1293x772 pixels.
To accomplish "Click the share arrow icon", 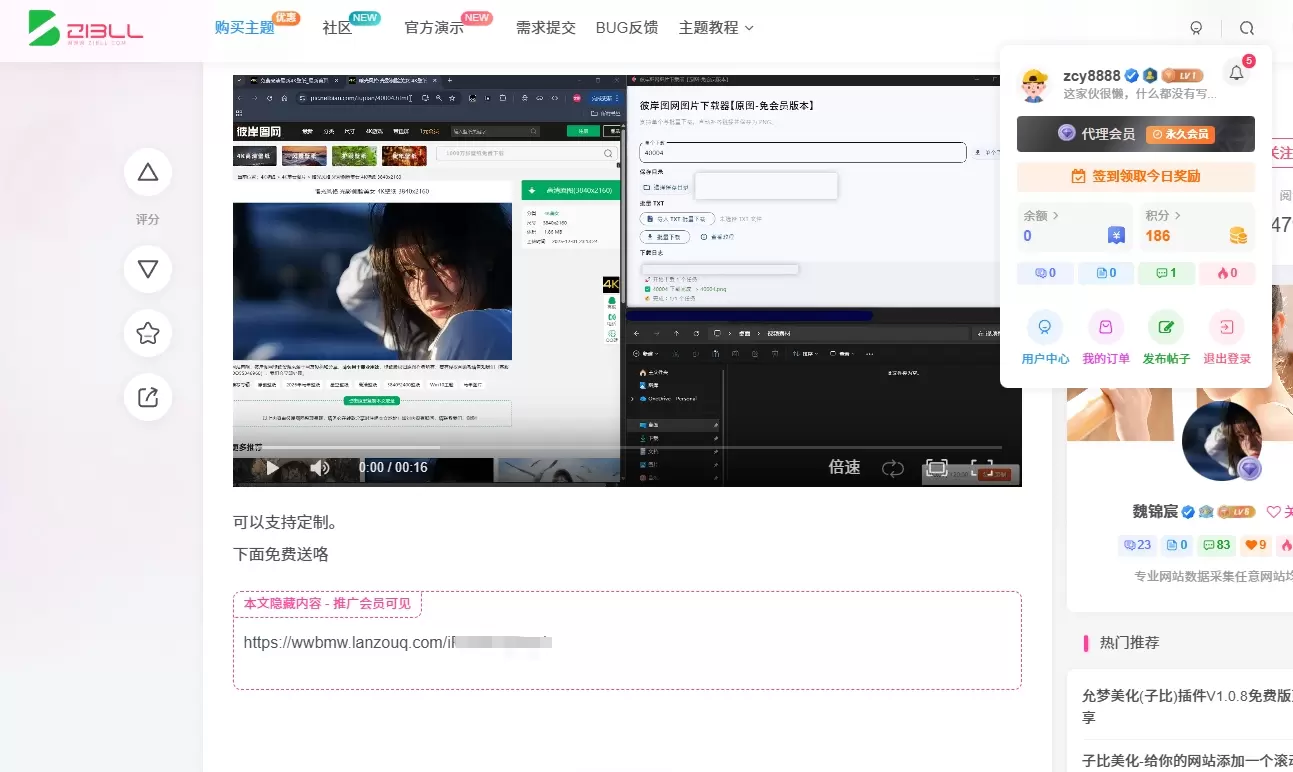I will click(148, 397).
